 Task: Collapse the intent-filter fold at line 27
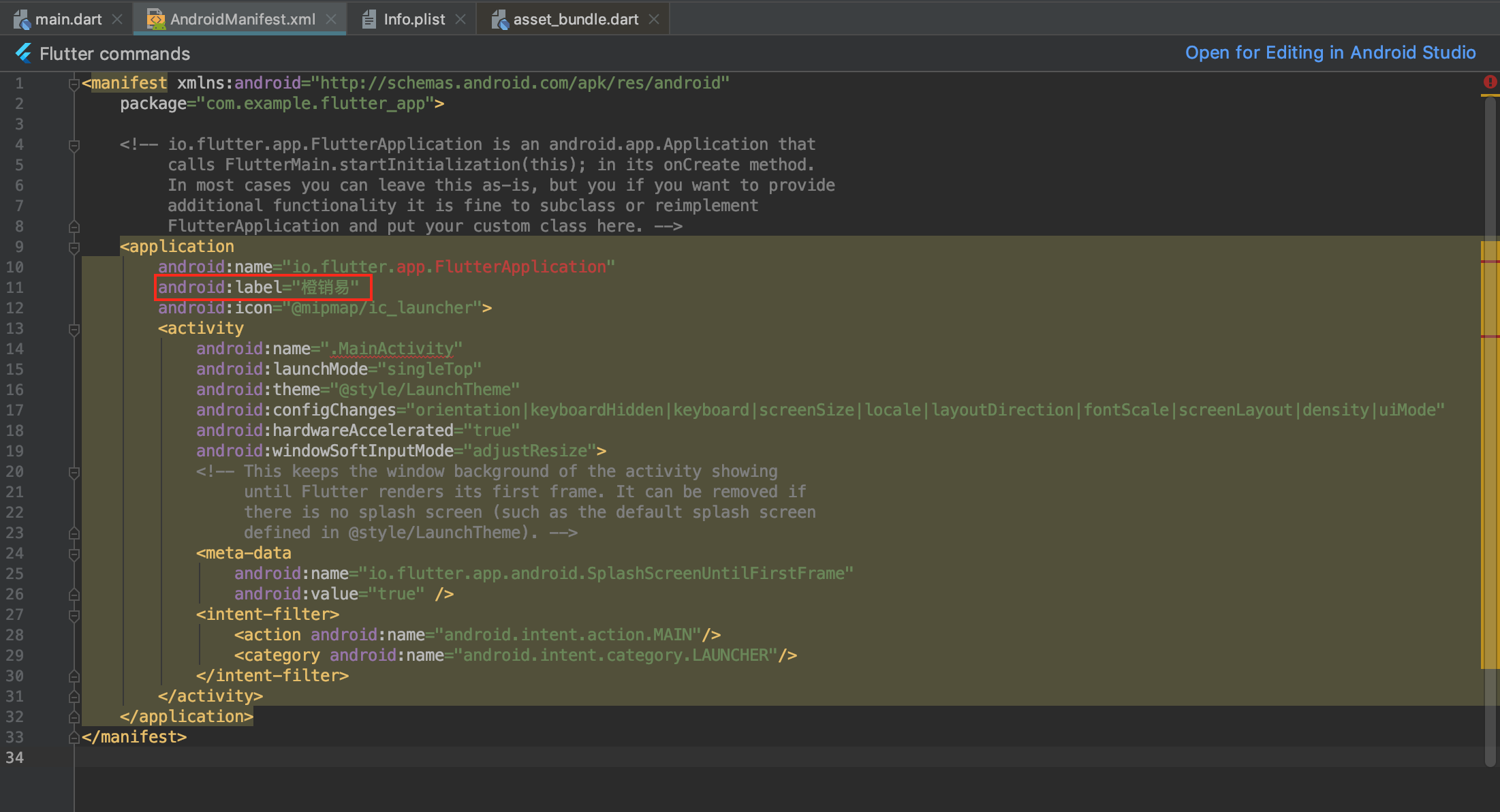tap(74, 615)
